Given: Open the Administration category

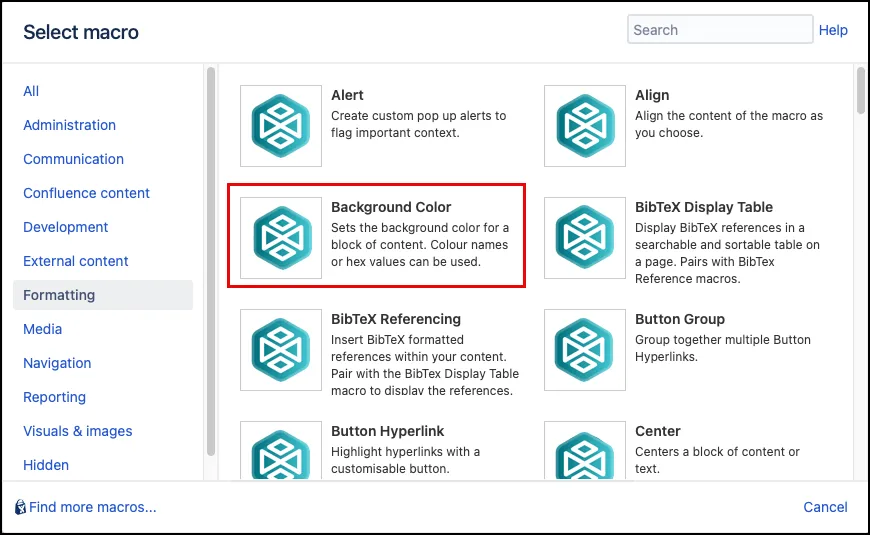Looking at the screenshot, I should (x=69, y=125).
